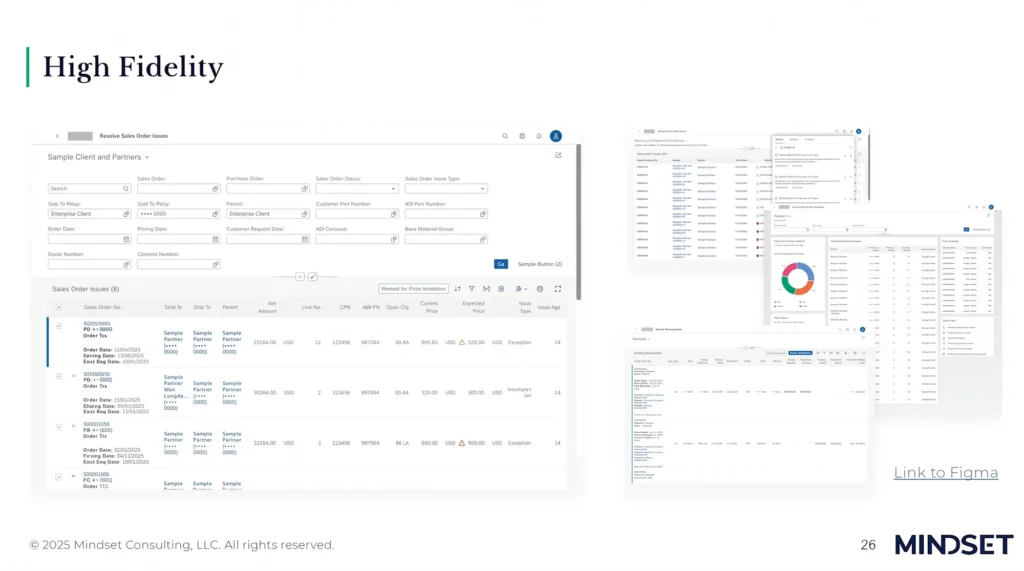Toggle checkbox of the last partially visible row
1024x571 pixels.
tap(59, 477)
